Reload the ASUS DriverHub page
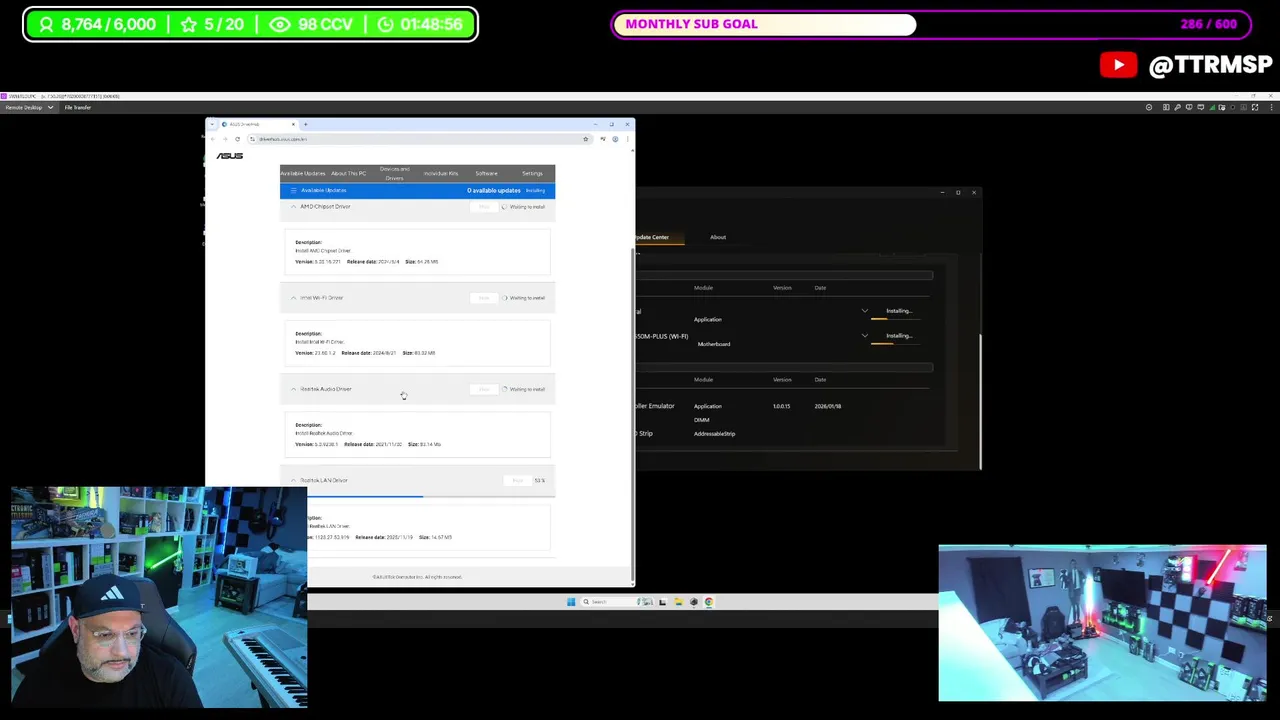The width and height of the screenshot is (1280, 720). (237, 139)
